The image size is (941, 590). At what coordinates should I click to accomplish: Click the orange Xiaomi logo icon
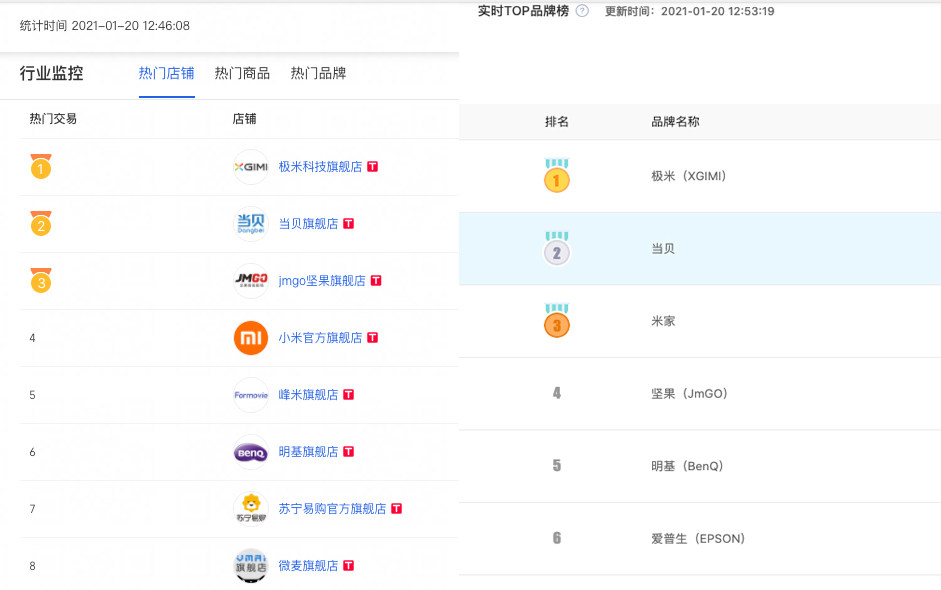point(250,338)
